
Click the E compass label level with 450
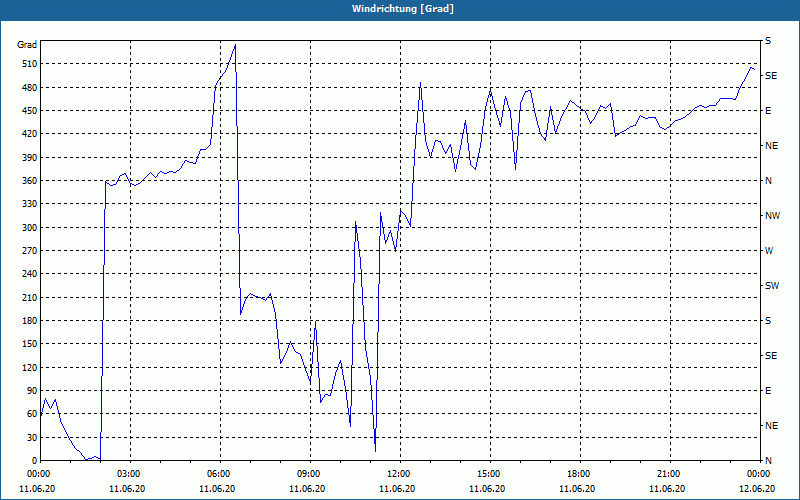(x=768, y=111)
